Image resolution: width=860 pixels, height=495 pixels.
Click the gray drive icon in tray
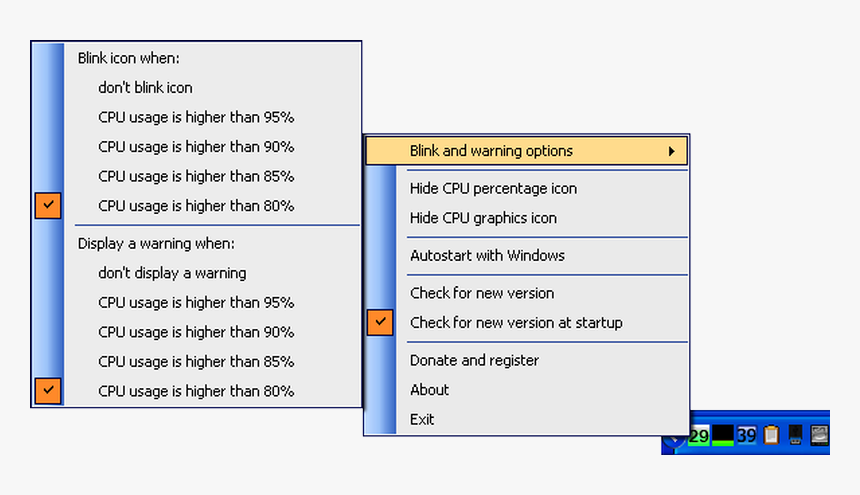click(819, 436)
